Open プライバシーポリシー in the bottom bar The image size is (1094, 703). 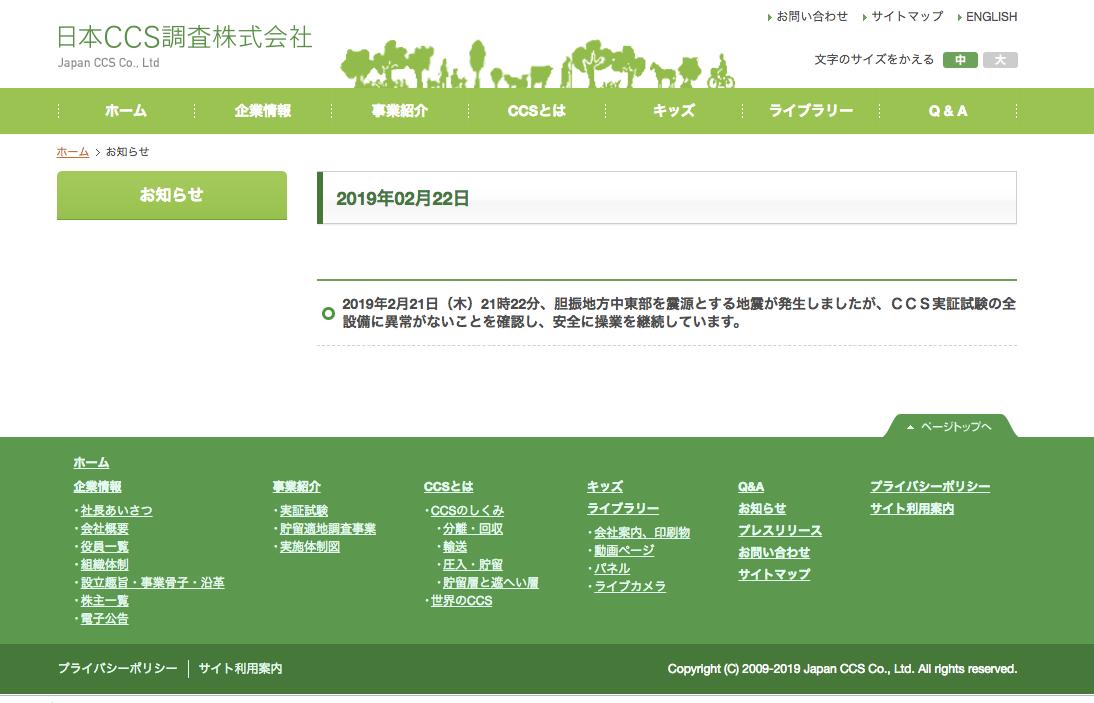click(117, 668)
